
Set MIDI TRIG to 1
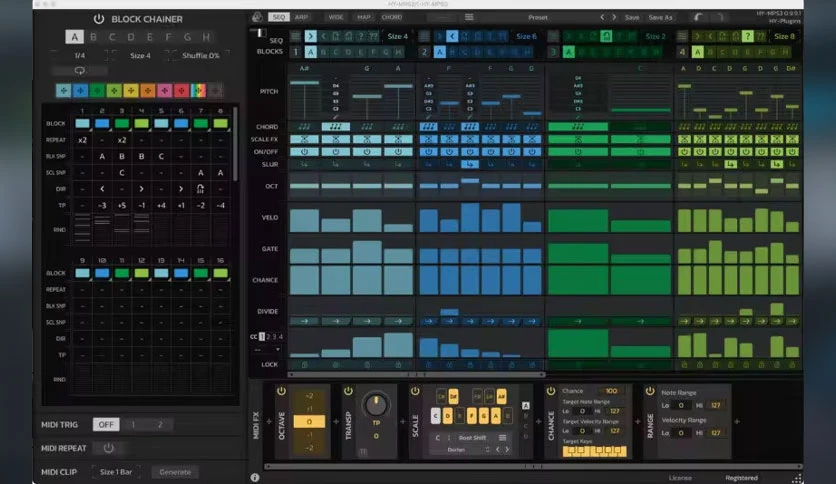[x=133, y=424]
